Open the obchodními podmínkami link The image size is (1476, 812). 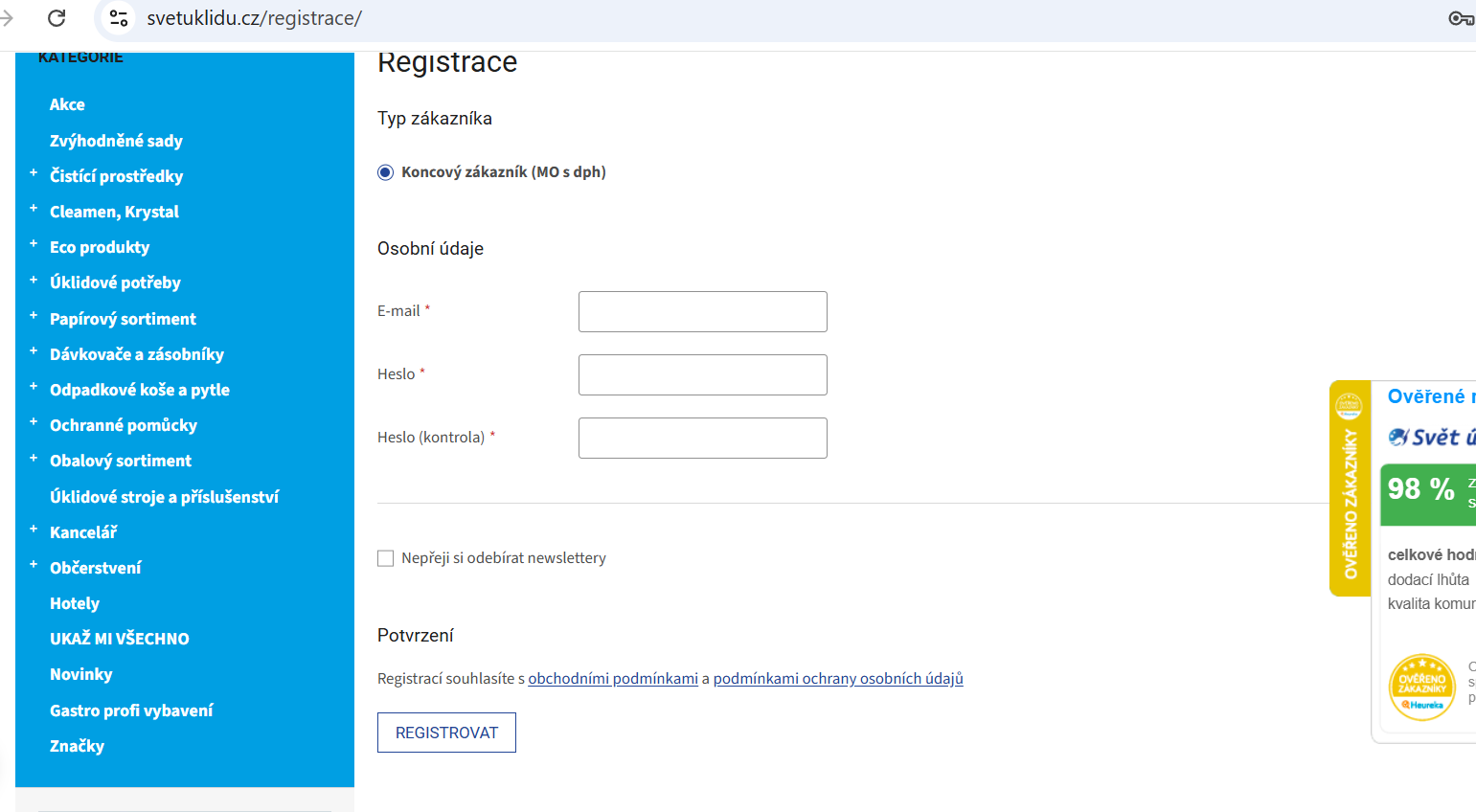pyautogui.click(x=613, y=679)
